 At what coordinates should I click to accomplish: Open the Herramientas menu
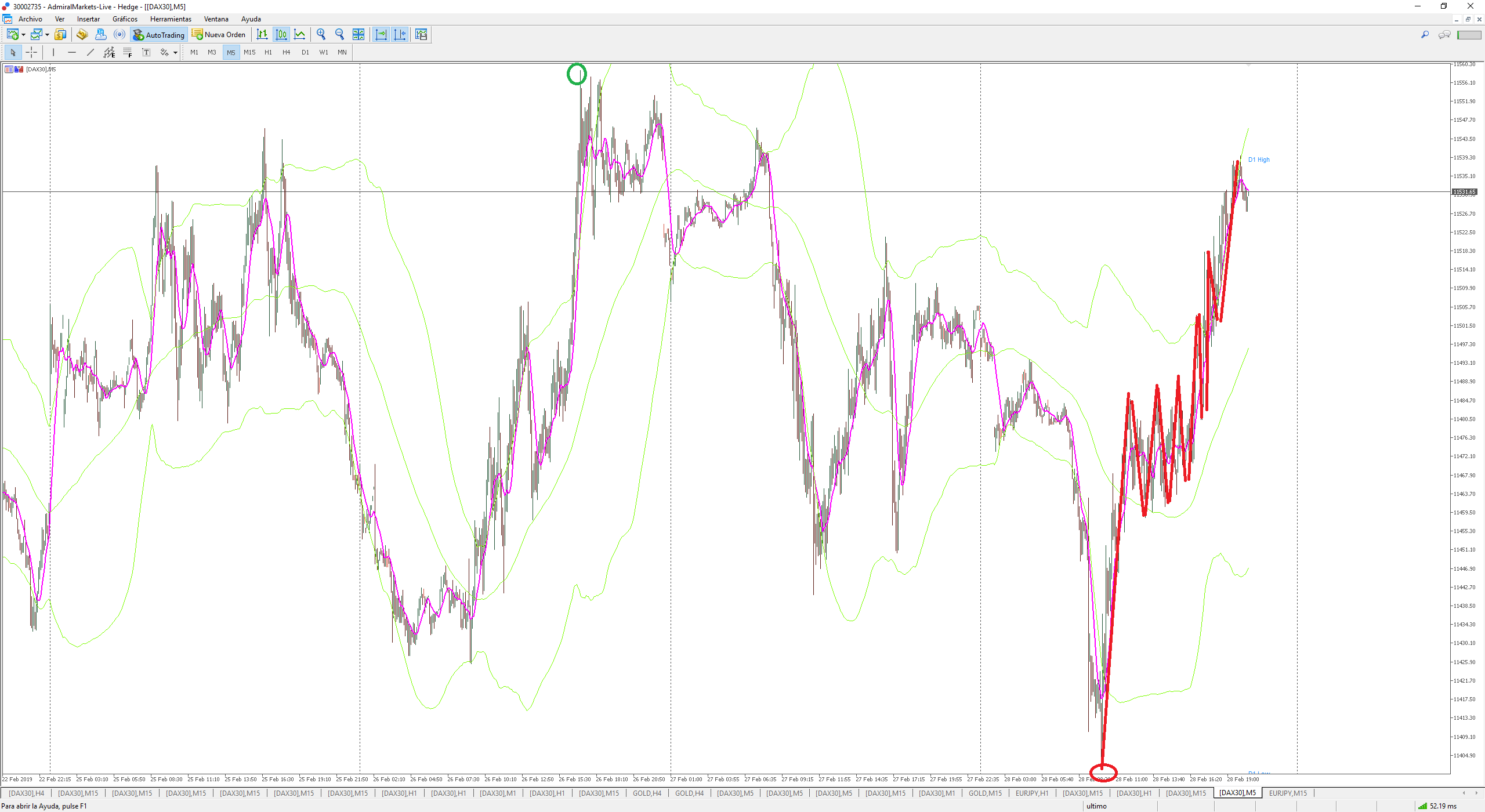point(171,19)
